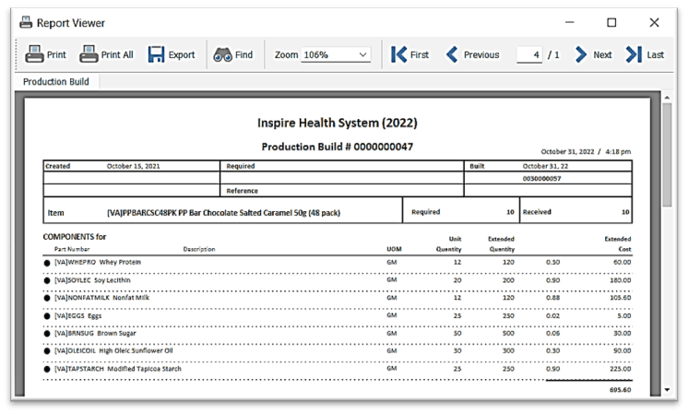Click the Description column header
The width and height of the screenshot is (688, 414).
(x=199, y=249)
